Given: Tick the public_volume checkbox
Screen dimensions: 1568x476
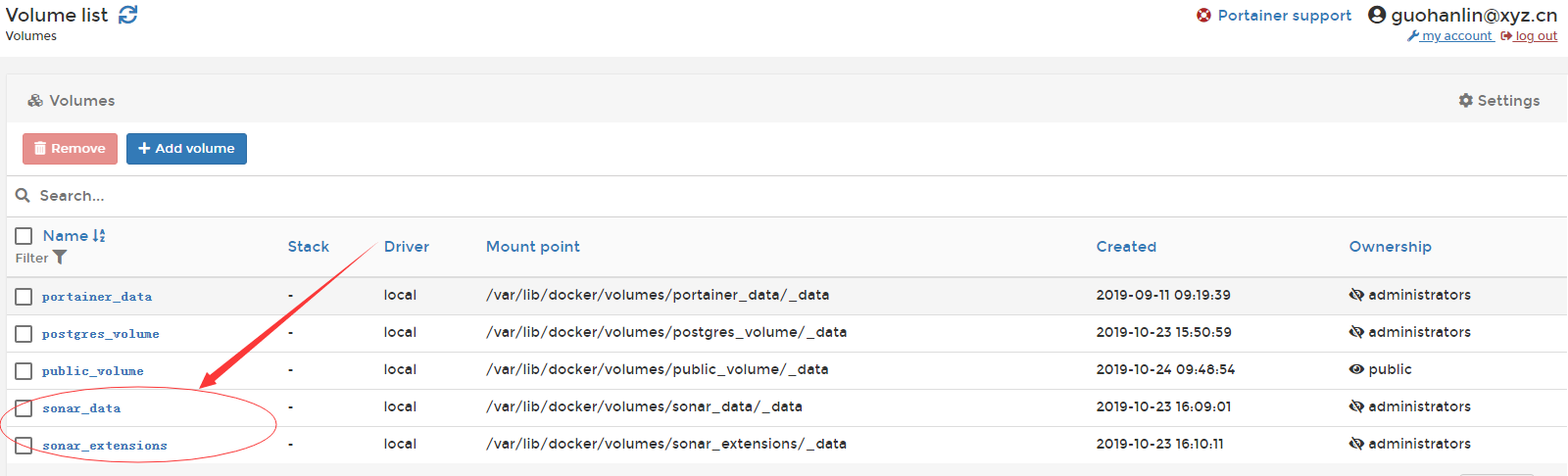Looking at the screenshot, I should [24, 371].
